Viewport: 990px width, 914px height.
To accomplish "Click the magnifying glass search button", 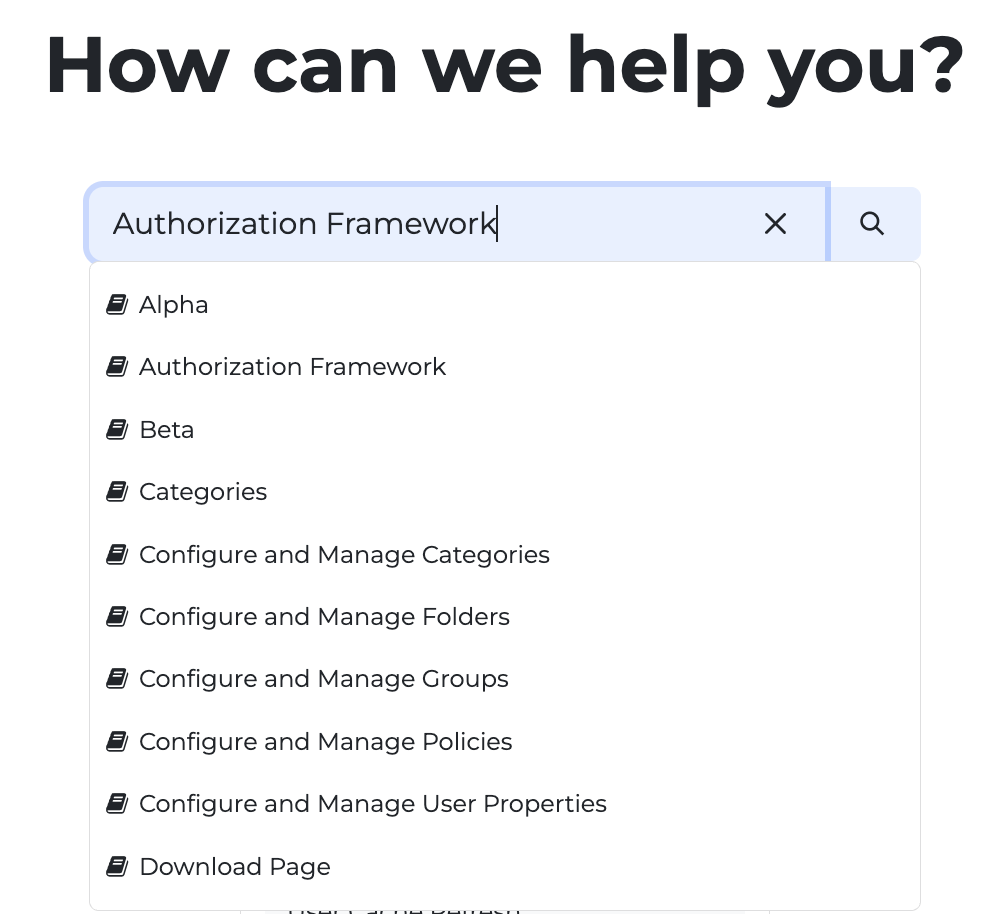I will 872,224.
